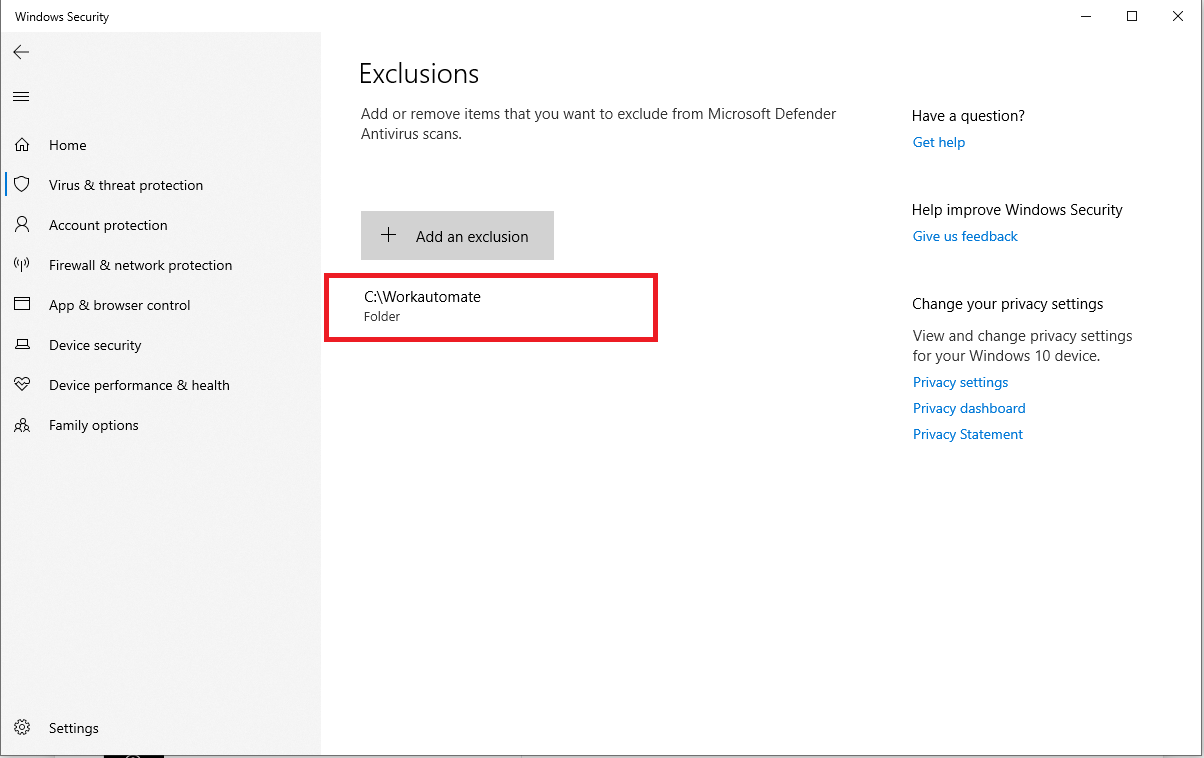Open the Privacy dashboard link
The image size is (1204, 758).
(969, 408)
